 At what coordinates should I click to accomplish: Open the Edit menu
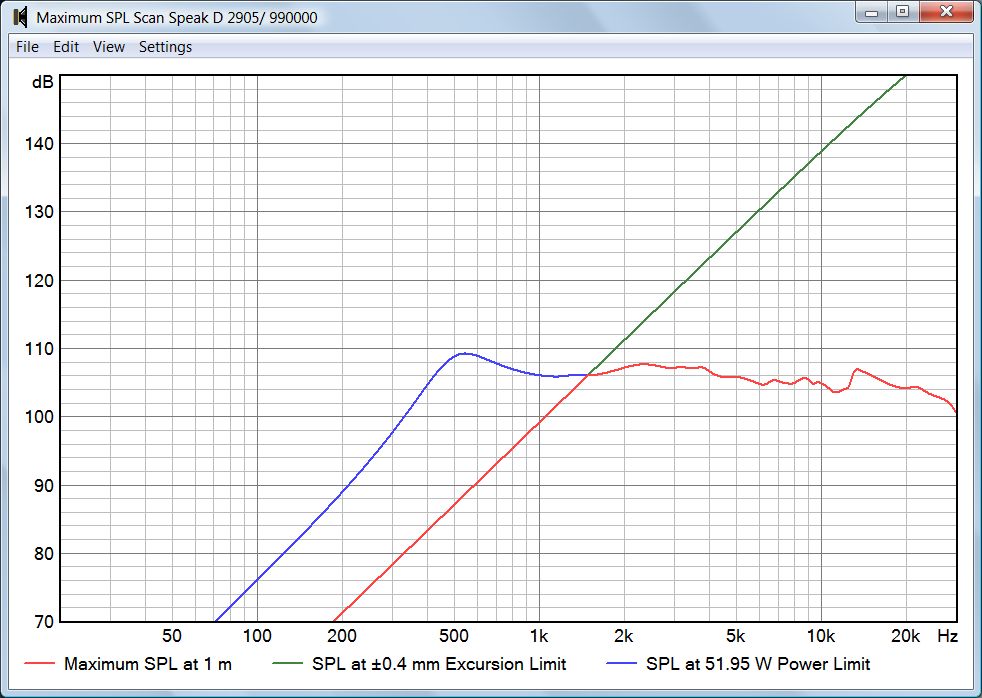click(66, 47)
